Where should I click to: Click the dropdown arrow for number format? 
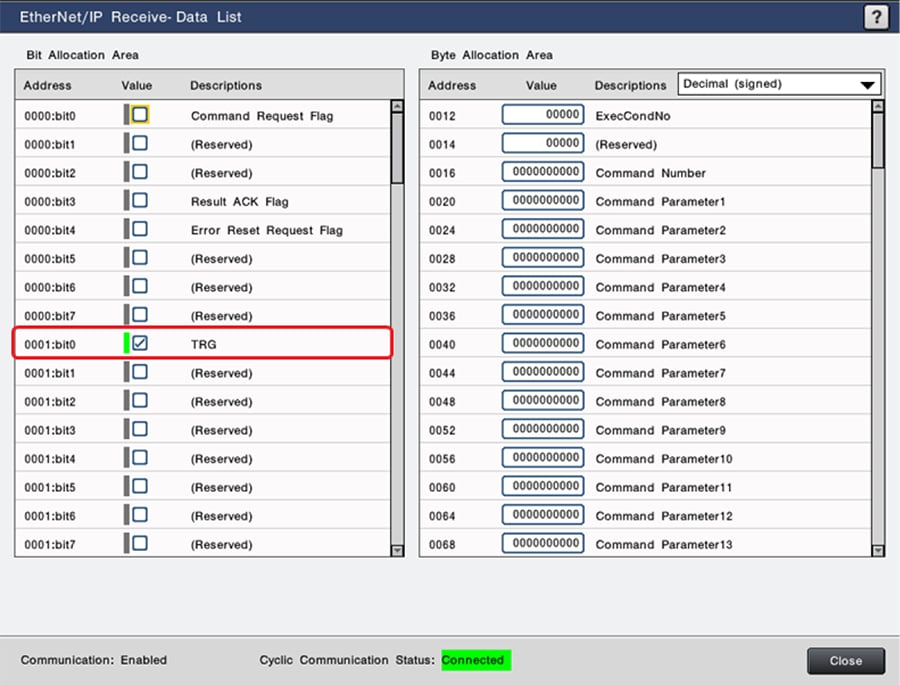pos(867,86)
